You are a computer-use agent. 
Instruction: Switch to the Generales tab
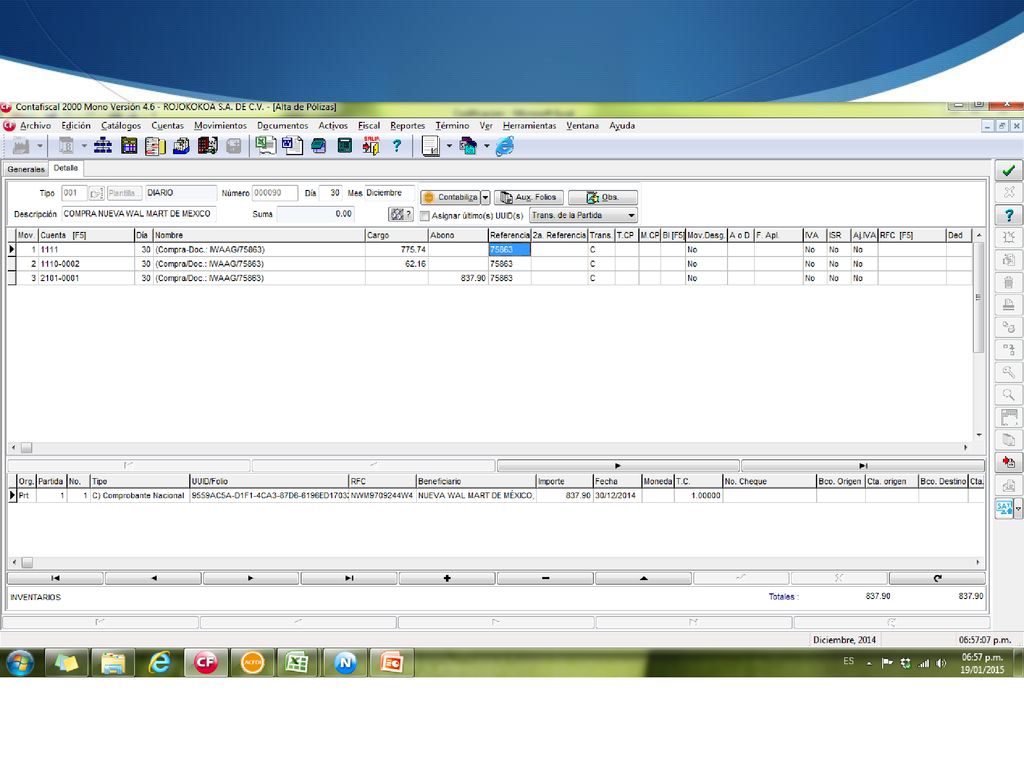26,169
